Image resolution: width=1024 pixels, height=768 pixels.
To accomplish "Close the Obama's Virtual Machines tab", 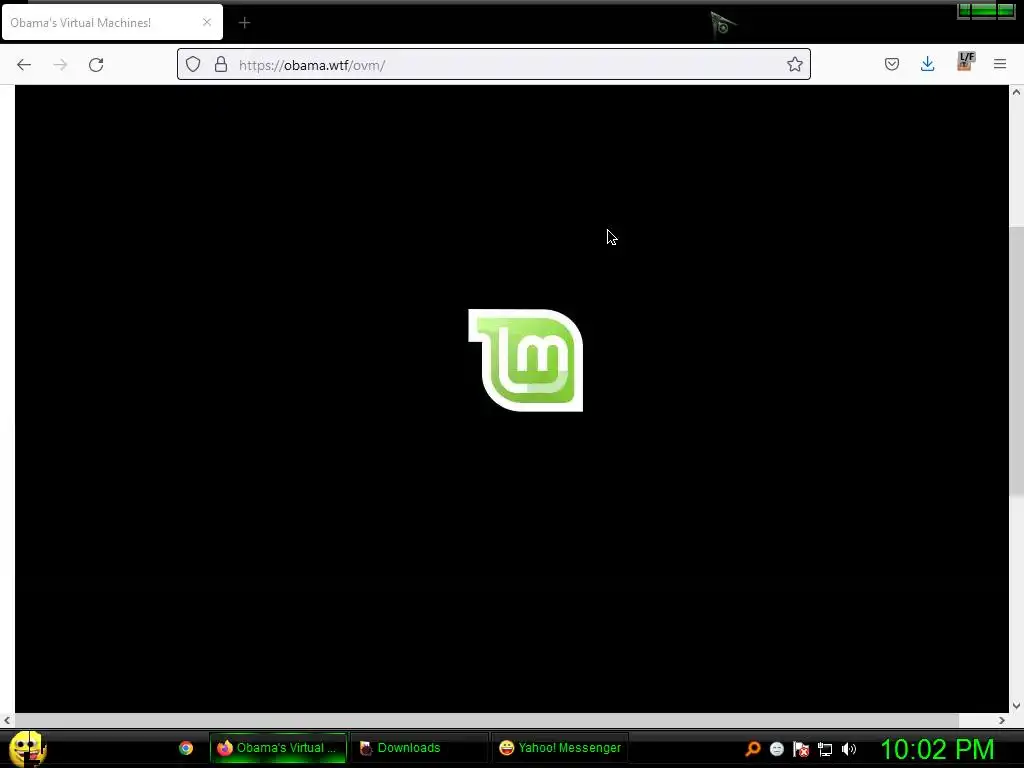I will coord(207,22).
